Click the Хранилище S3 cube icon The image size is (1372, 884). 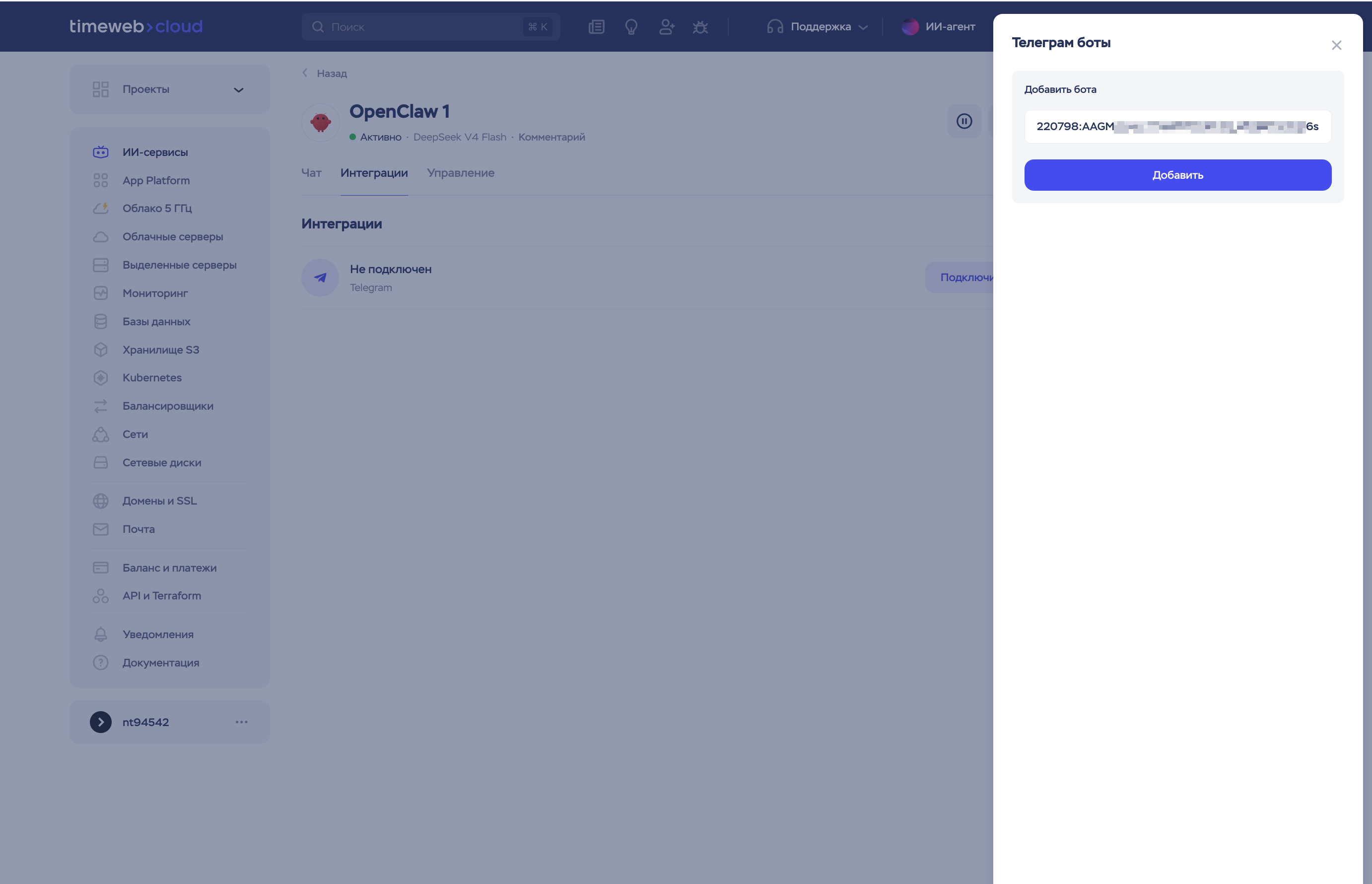(101, 350)
